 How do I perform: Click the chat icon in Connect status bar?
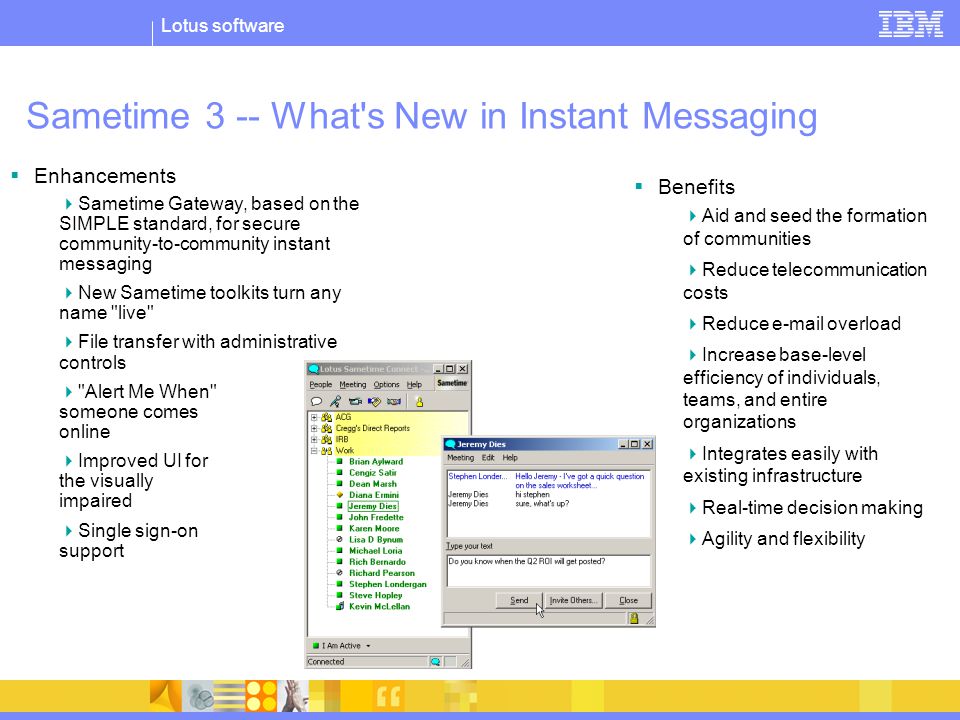click(x=435, y=662)
